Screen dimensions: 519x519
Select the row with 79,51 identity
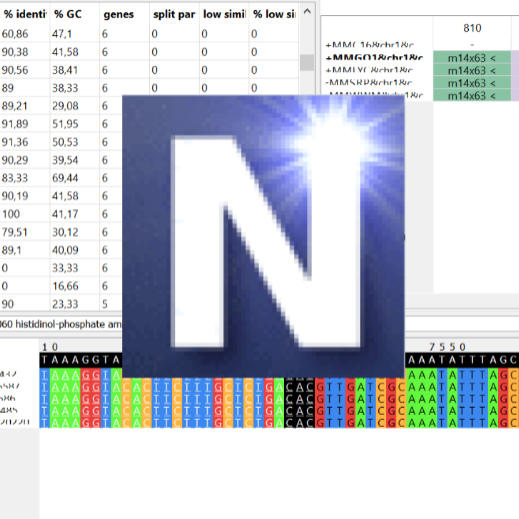click(61, 232)
